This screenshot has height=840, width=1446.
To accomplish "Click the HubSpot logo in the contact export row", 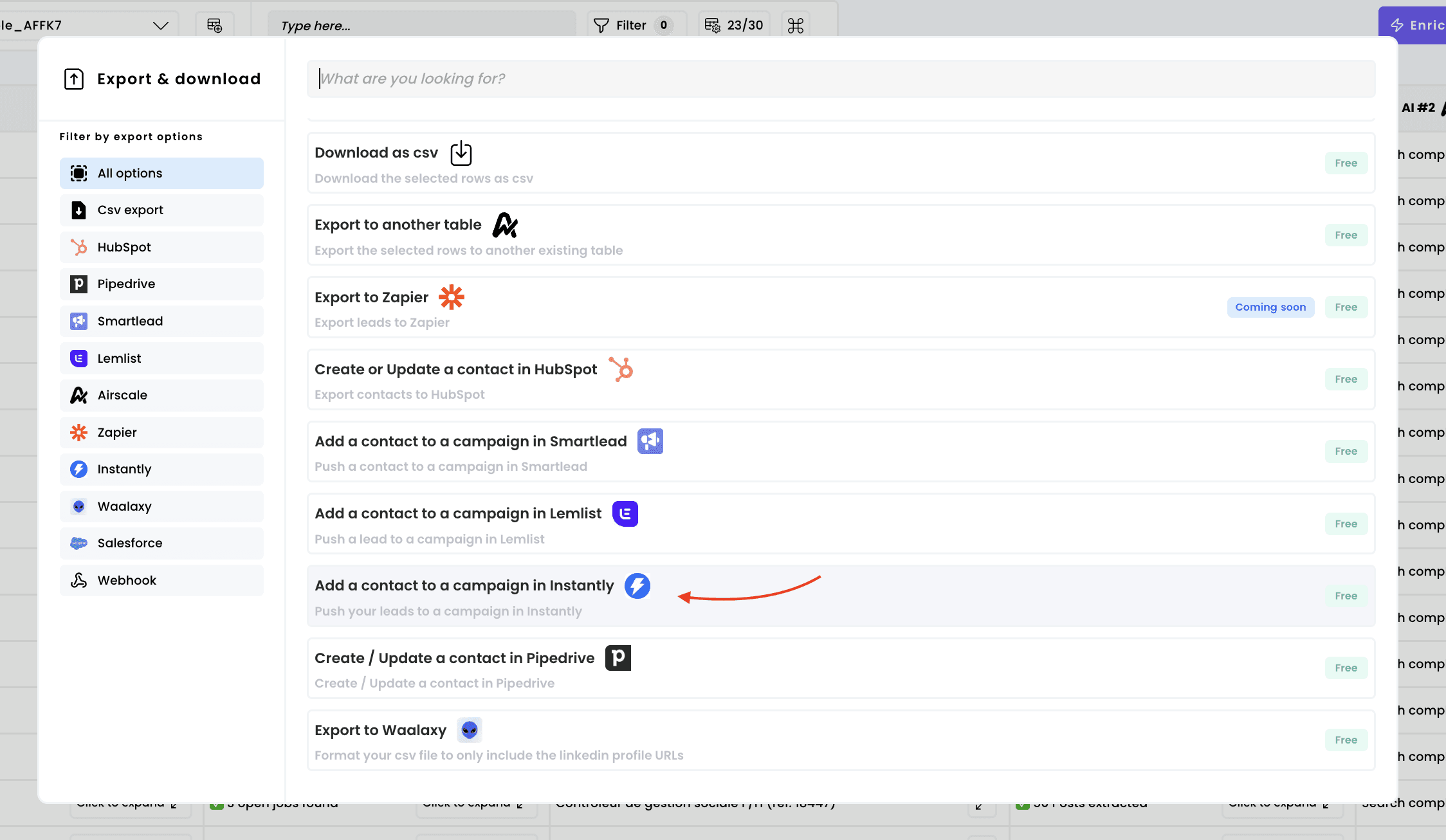I will (621, 369).
